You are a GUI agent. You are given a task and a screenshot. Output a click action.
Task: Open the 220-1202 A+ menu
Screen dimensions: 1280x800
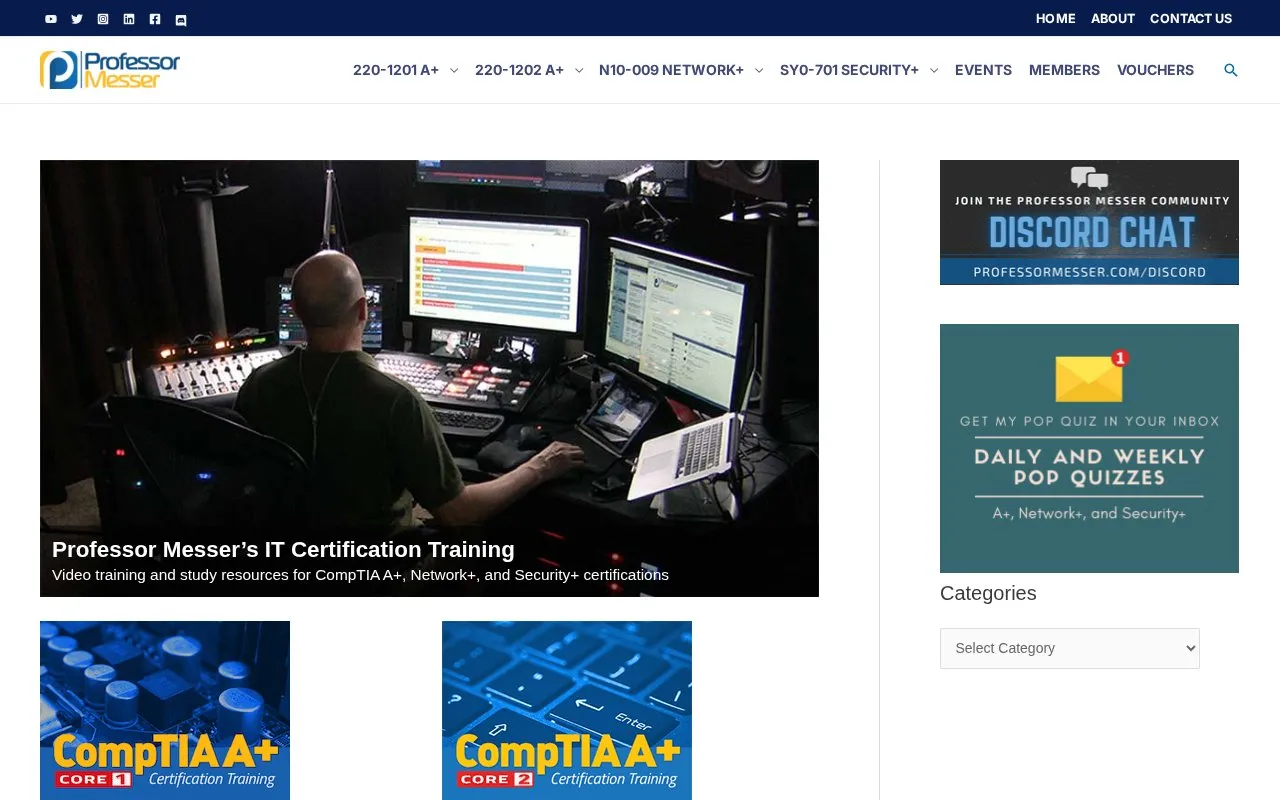pos(519,70)
